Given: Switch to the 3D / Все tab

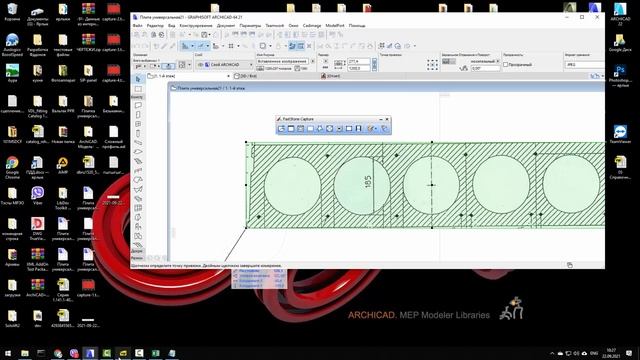Looking at the screenshot, I should click(x=246, y=76).
